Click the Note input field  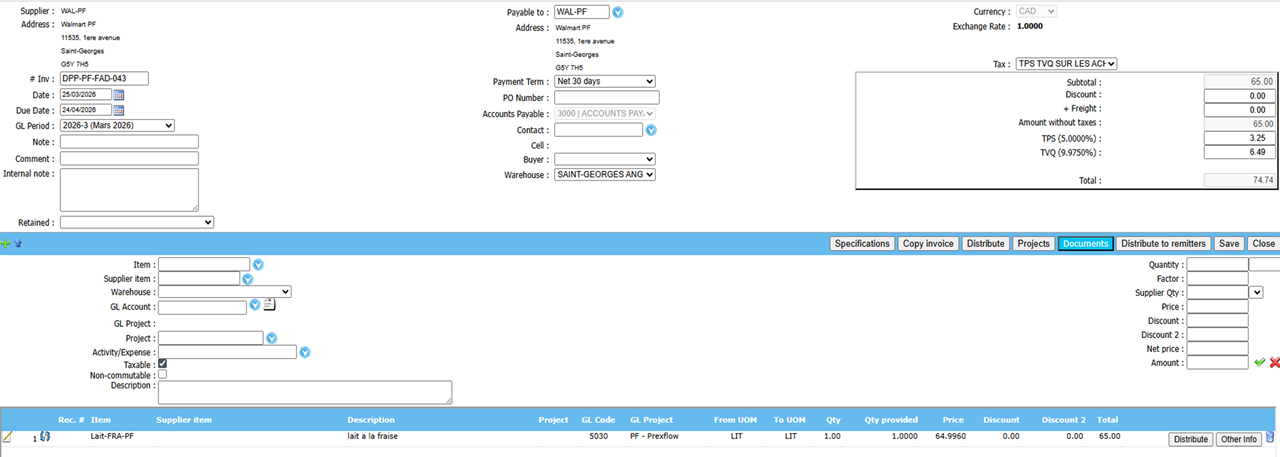pos(129,142)
